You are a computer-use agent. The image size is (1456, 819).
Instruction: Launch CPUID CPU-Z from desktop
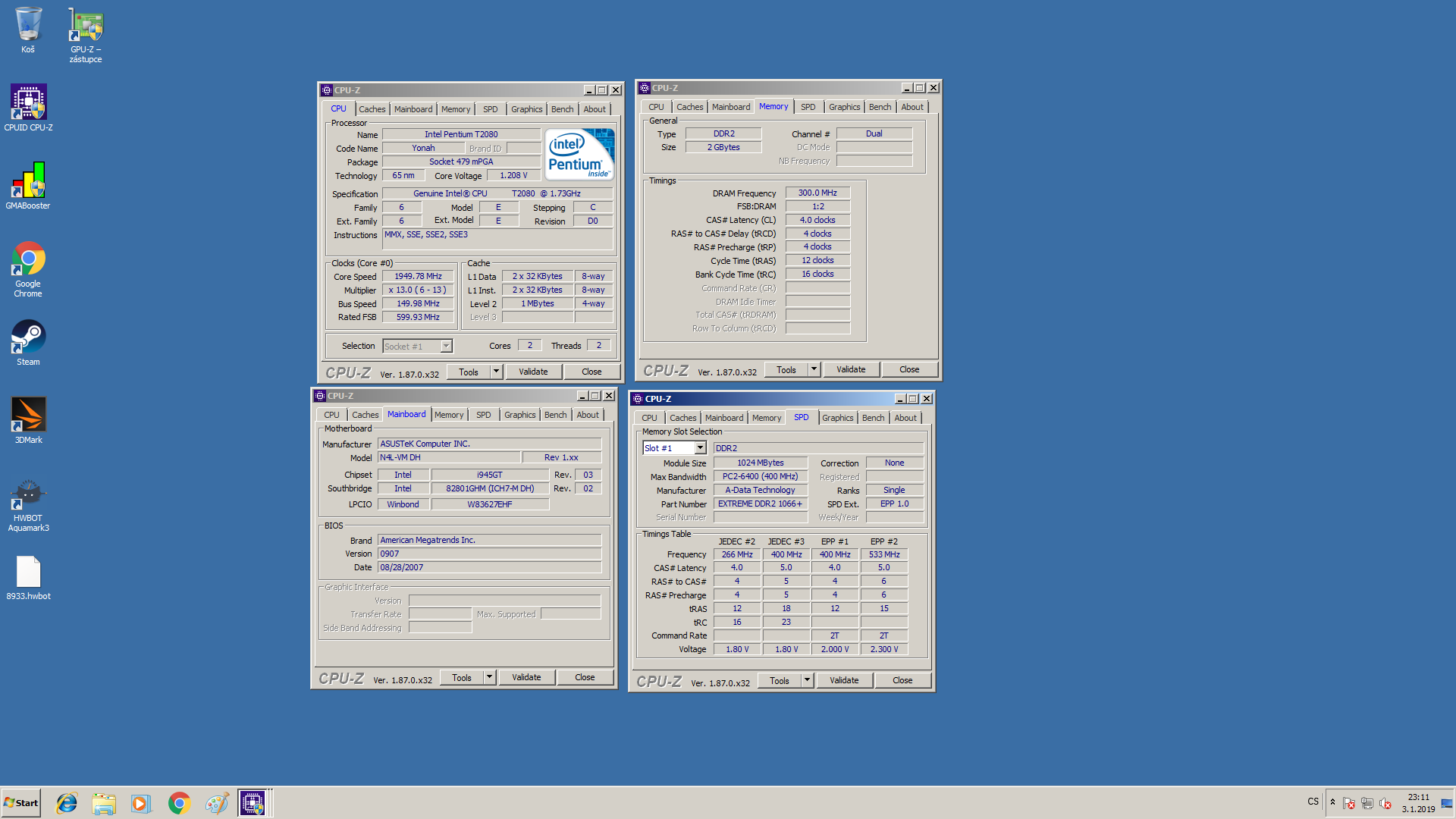click(x=28, y=108)
